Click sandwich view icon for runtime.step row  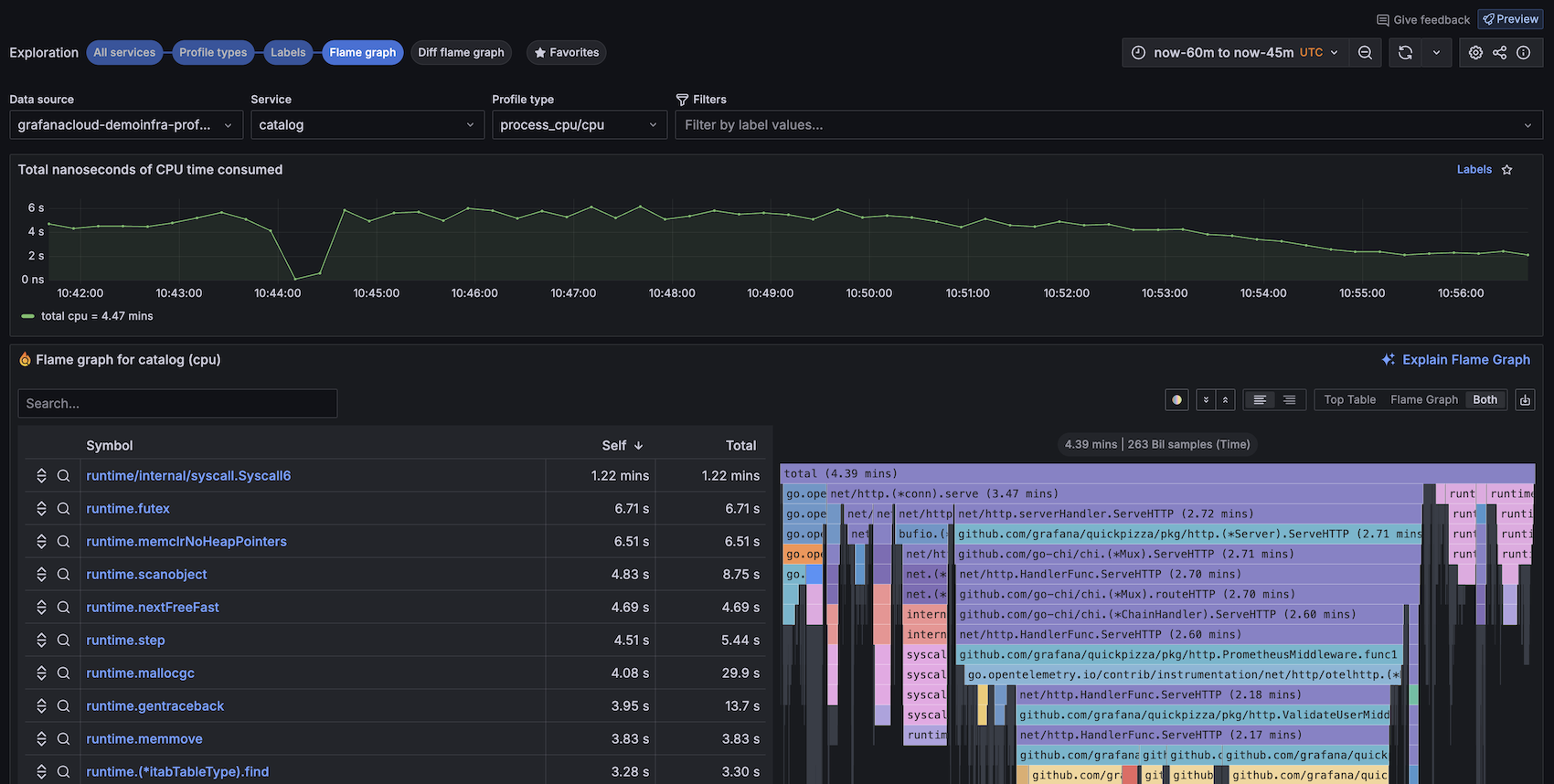[41, 641]
